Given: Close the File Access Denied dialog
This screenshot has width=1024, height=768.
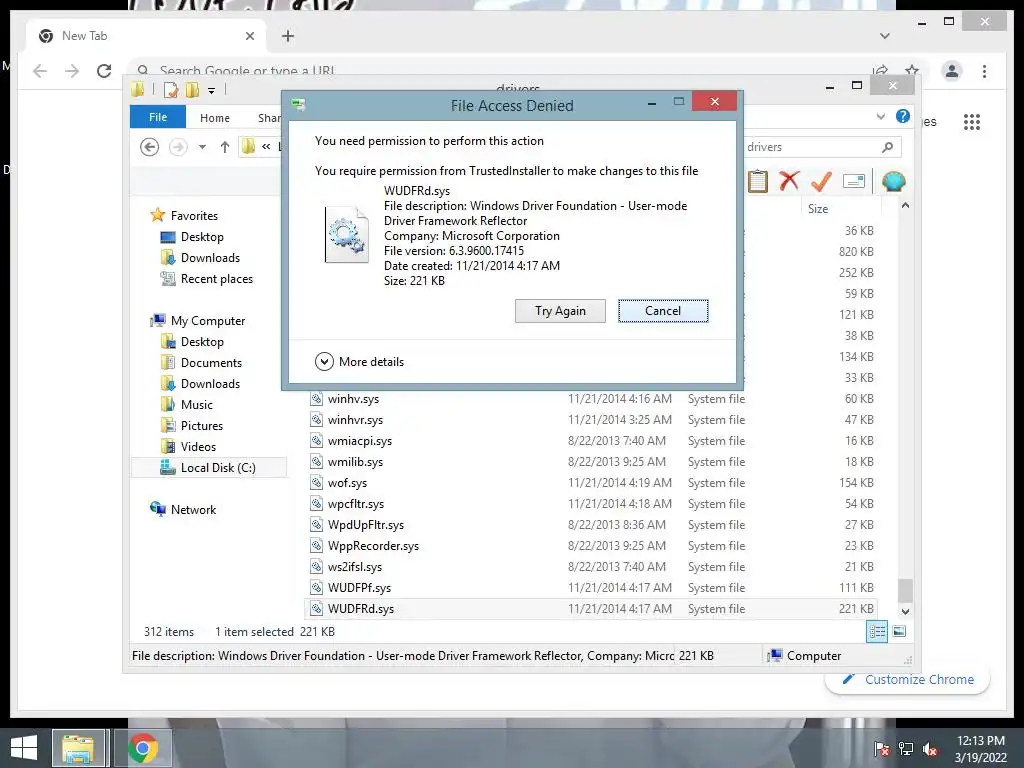Looking at the screenshot, I should coord(714,102).
